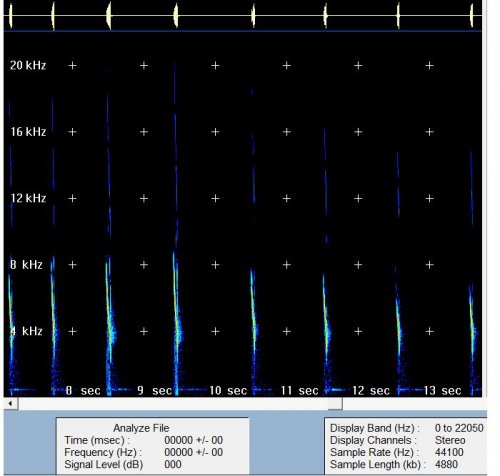
Task: Select the 8 sec time marker
Action: tap(83, 390)
